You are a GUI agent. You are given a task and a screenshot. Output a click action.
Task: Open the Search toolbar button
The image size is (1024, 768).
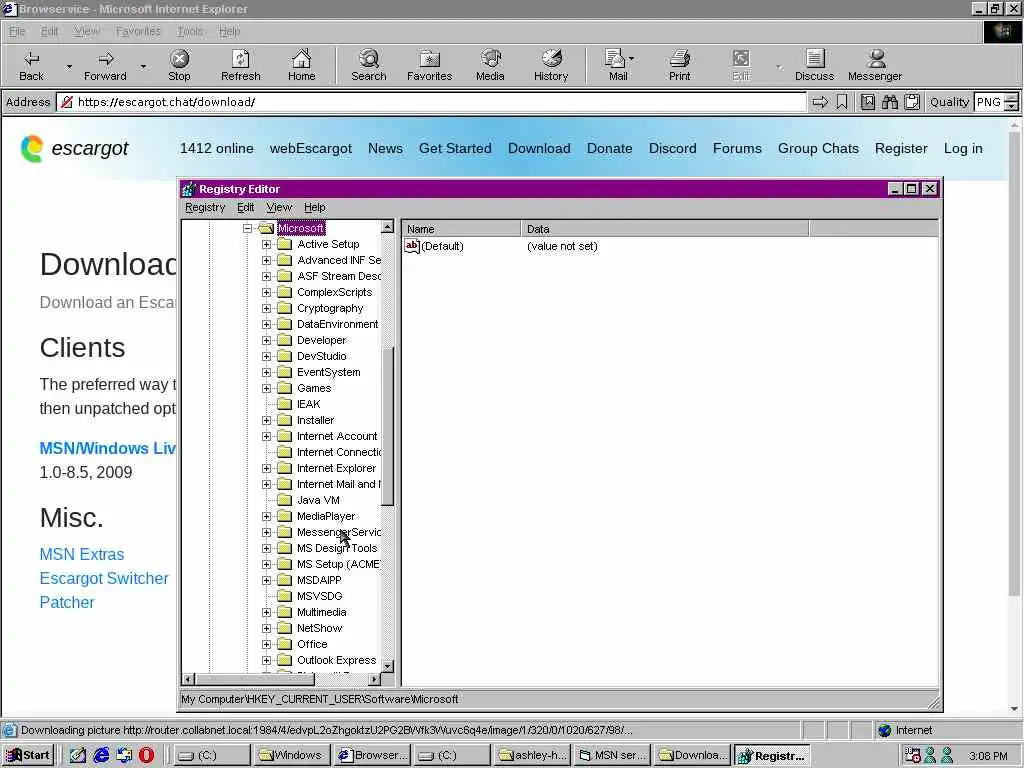coord(368,65)
